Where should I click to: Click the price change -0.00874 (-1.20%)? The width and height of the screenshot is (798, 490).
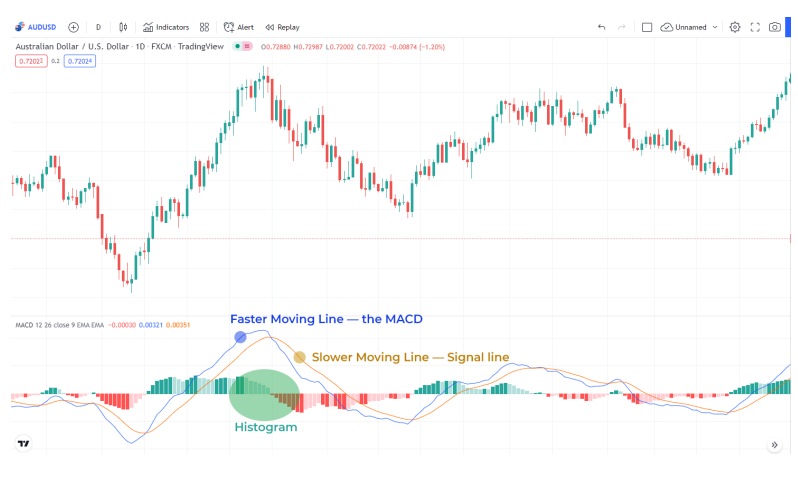click(417, 47)
